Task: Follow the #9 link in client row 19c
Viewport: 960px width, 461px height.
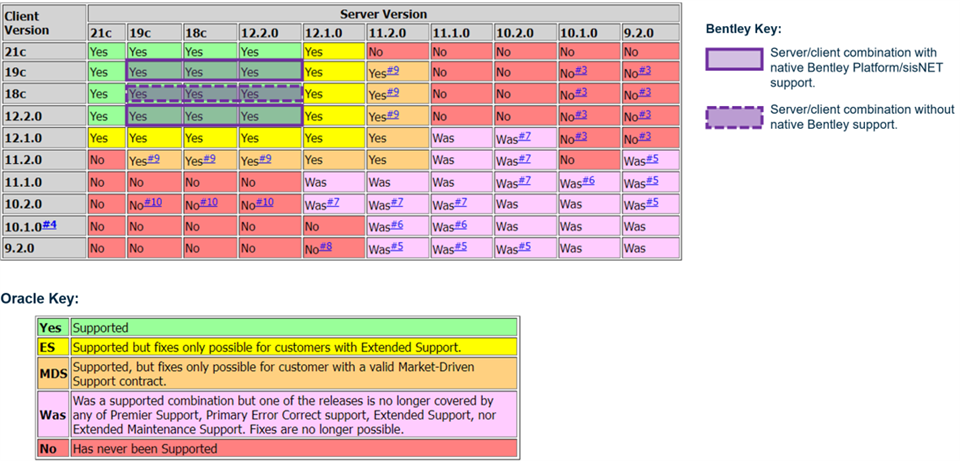Action: (x=392, y=70)
